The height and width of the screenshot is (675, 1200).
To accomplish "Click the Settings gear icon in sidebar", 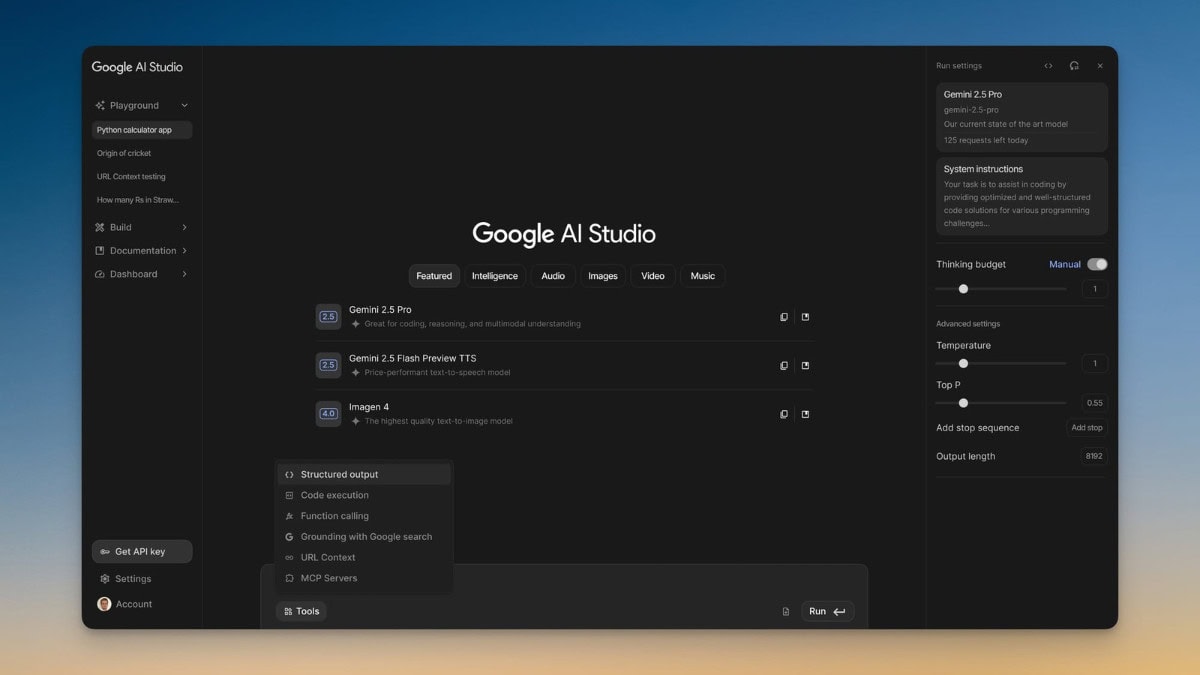I will [105, 579].
